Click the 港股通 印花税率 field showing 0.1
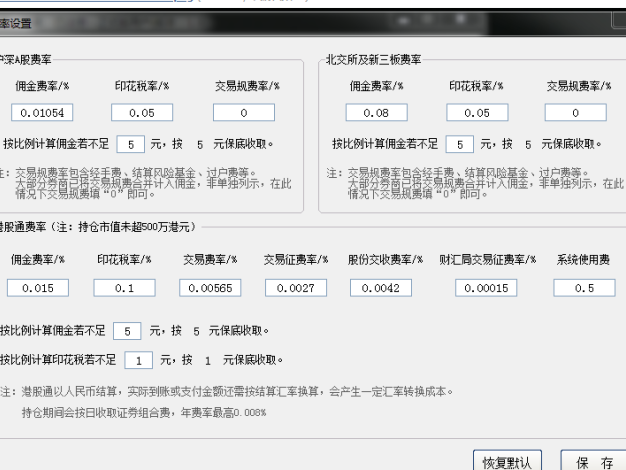The width and height of the screenshot is (626, 470). [125, 288]
